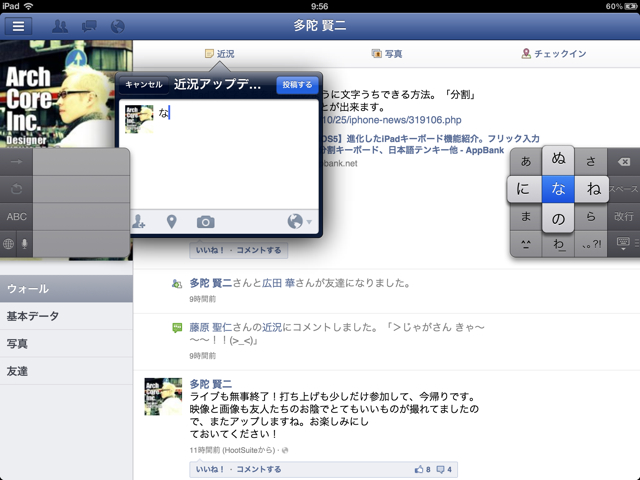640x480 pixels.
Task: Tap the location pin icon in composer
Action: click(172, 222)
